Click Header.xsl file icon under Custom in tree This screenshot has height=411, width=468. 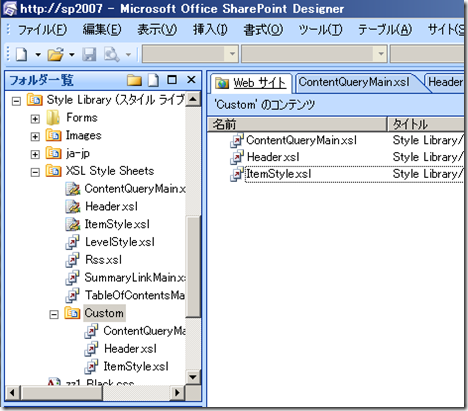91,349
